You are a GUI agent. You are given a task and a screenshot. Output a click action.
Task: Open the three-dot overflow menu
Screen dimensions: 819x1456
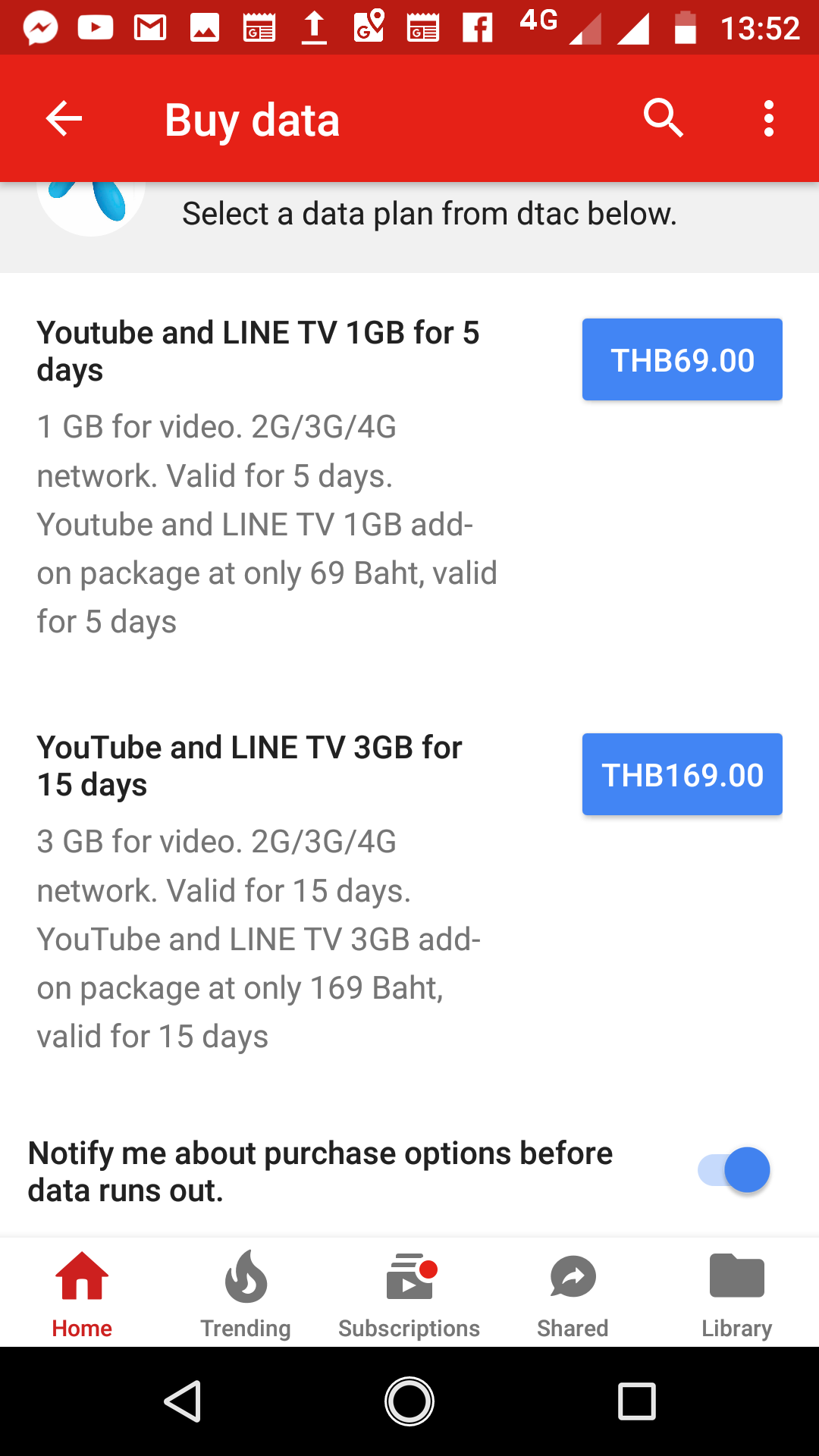[769, 119]
